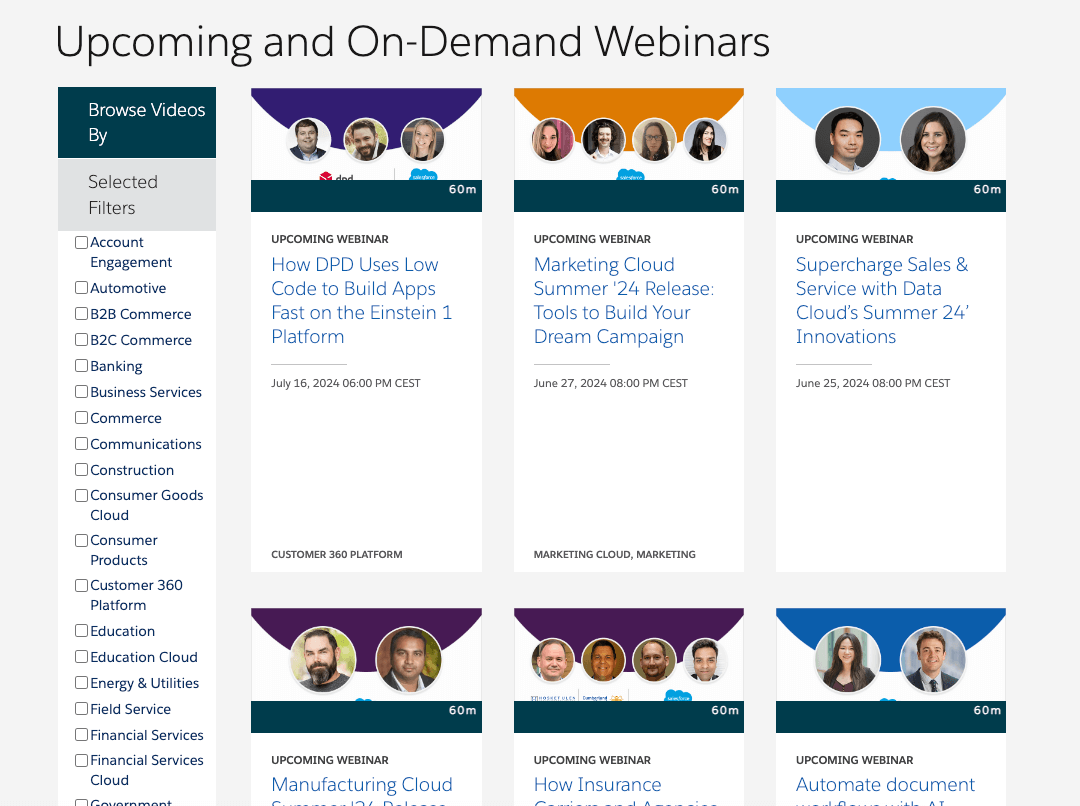
Task: Open the Insurance Carriers webinar thumbnail
Action: click(628, 669)
